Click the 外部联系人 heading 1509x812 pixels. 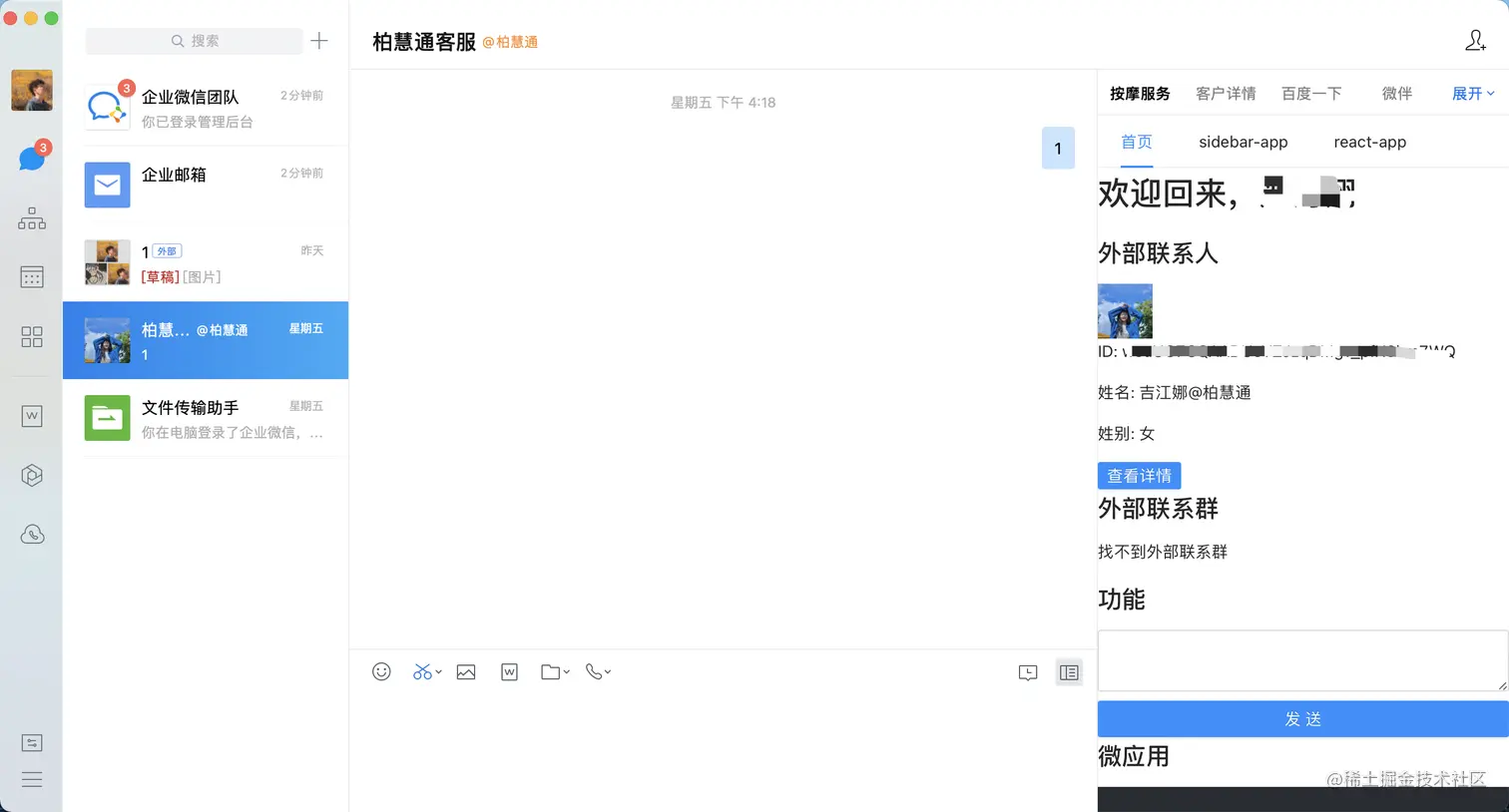click(1159, 253)
